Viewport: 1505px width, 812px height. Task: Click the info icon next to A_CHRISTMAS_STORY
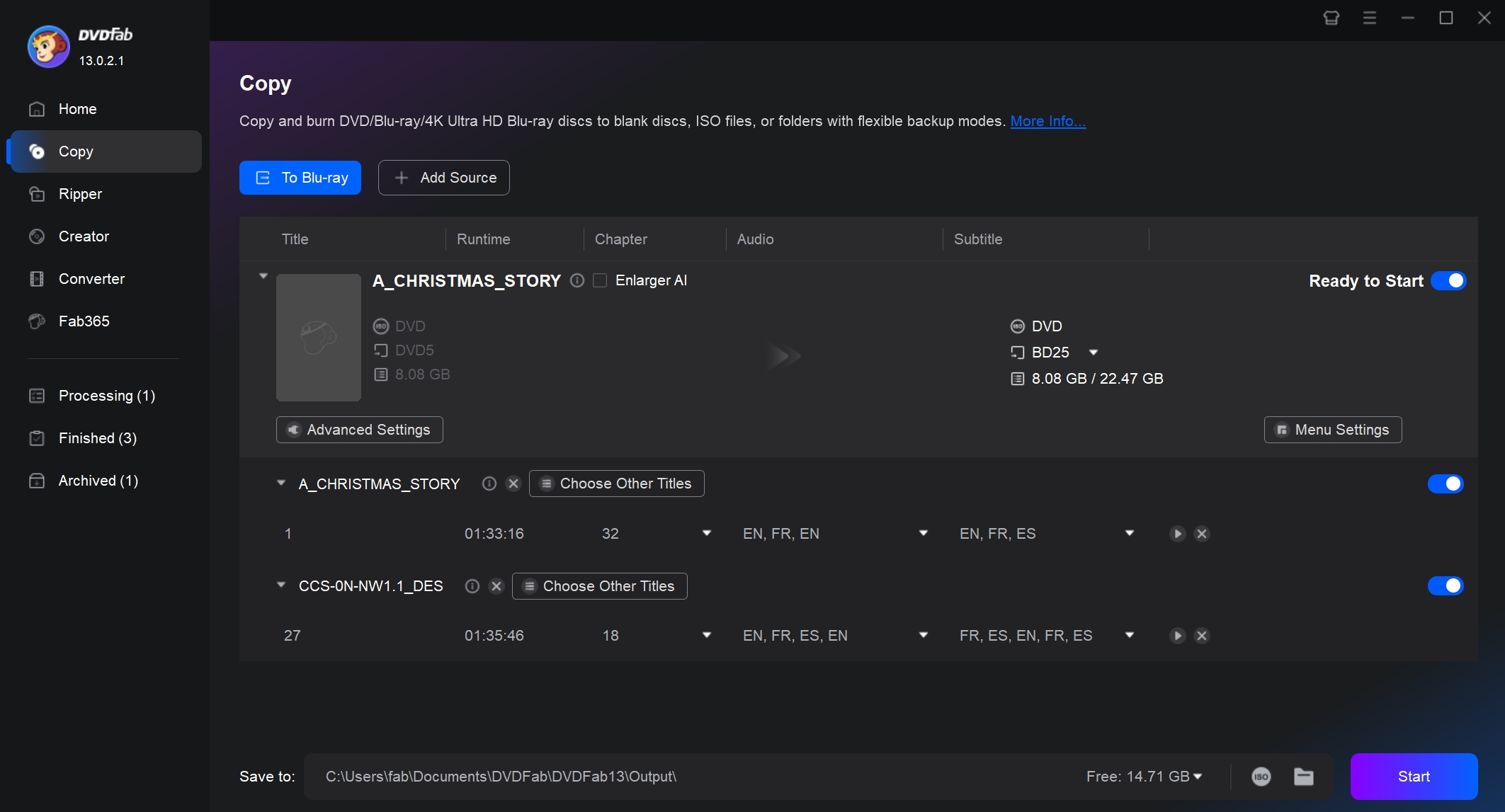[x=577, y=280]
